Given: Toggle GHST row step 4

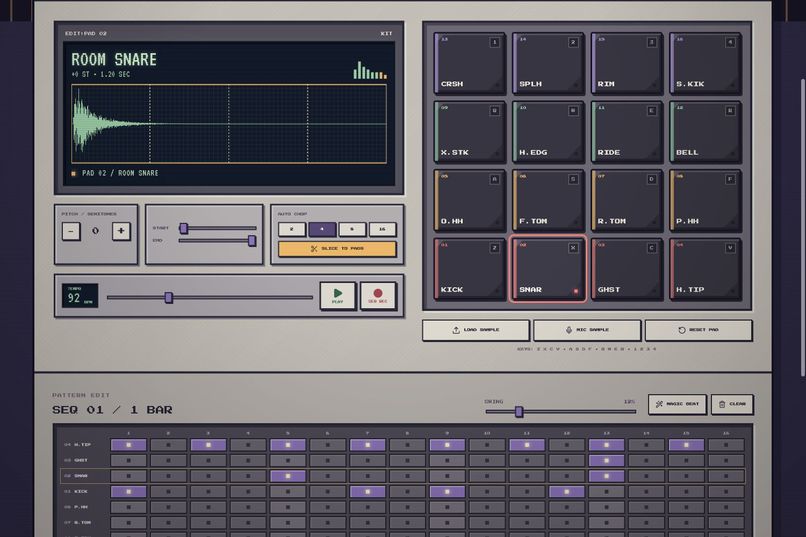Looking at the screenshot, I should point(248,460).
